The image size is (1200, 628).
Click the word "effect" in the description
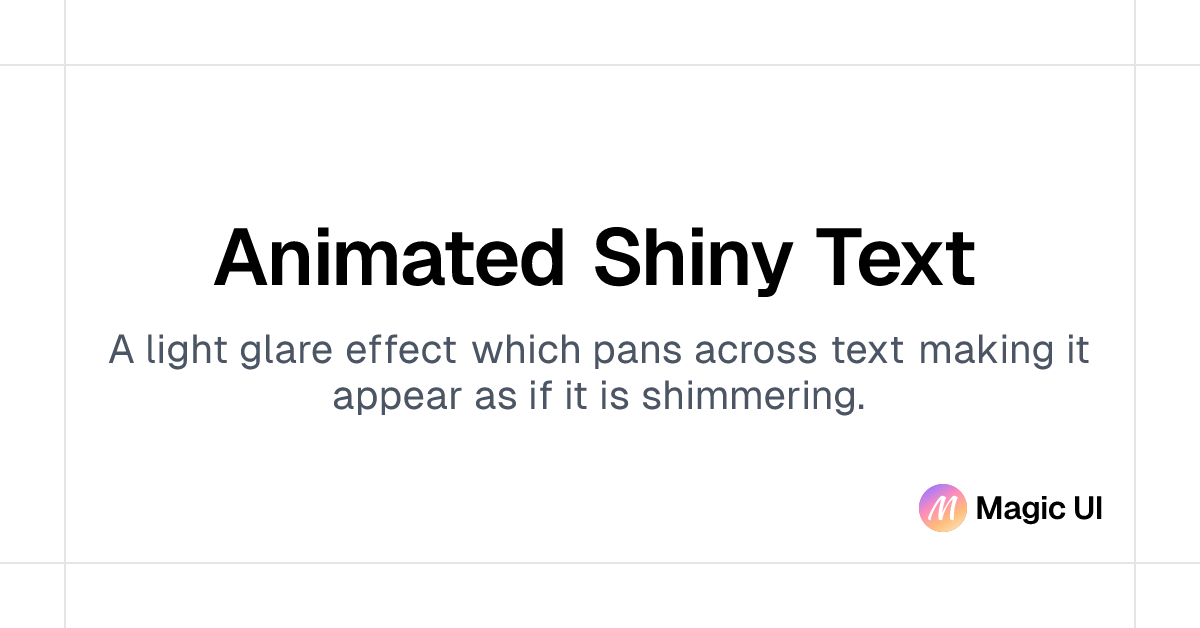click(401, 351)
